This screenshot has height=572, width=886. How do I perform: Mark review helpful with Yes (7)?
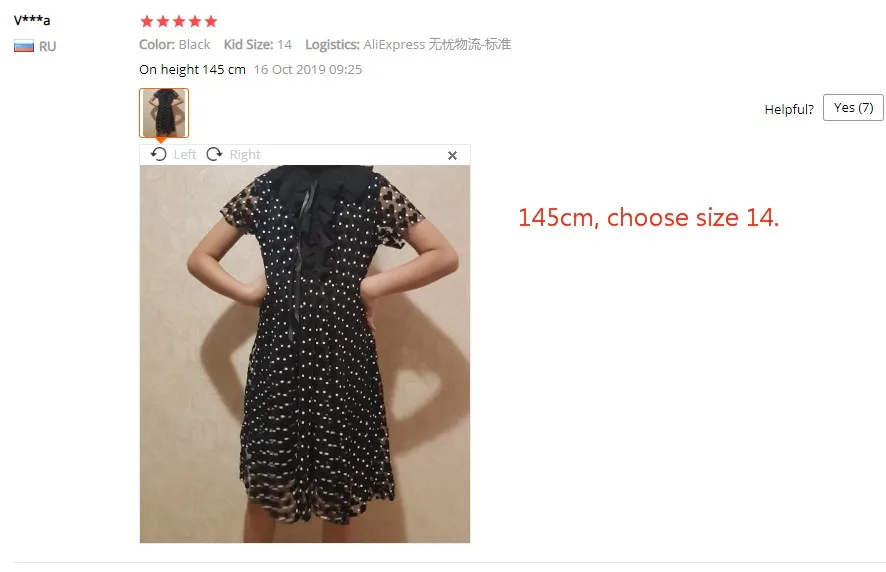(853, 107)
